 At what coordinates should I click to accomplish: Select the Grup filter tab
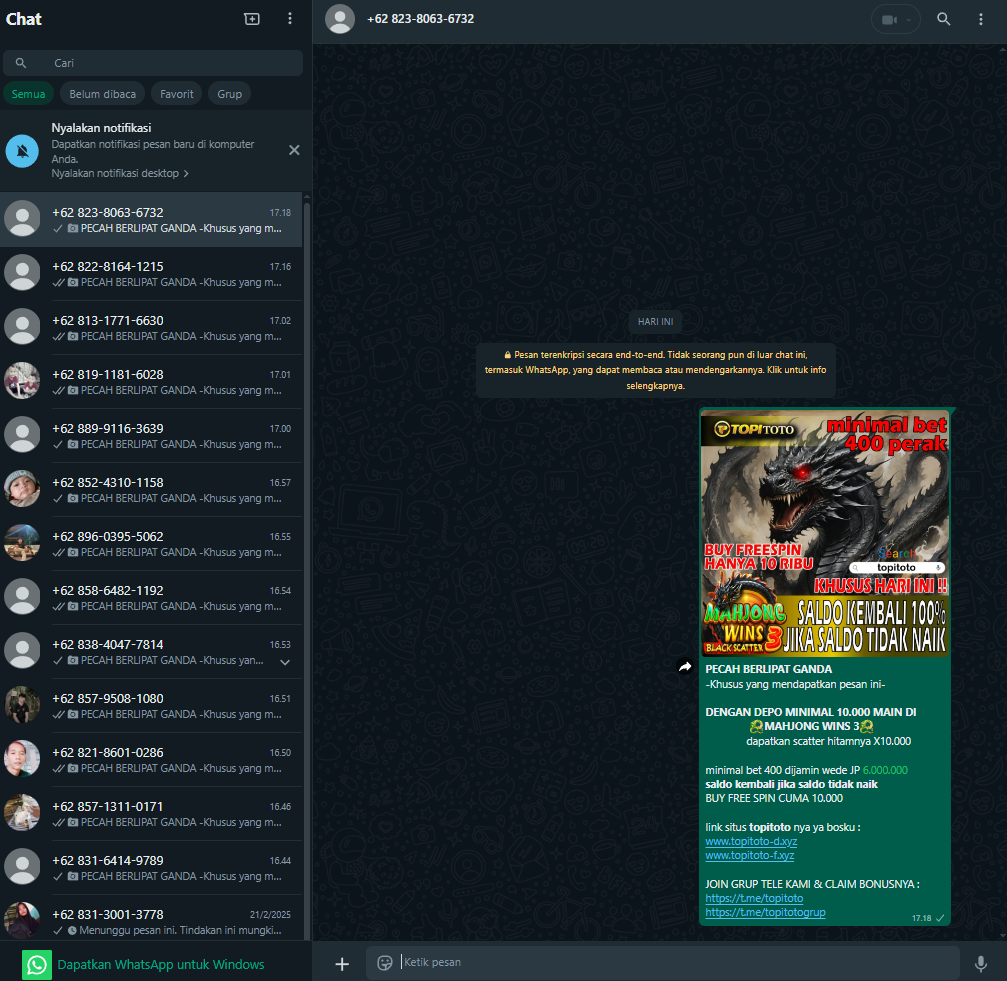tap(229, 94)
